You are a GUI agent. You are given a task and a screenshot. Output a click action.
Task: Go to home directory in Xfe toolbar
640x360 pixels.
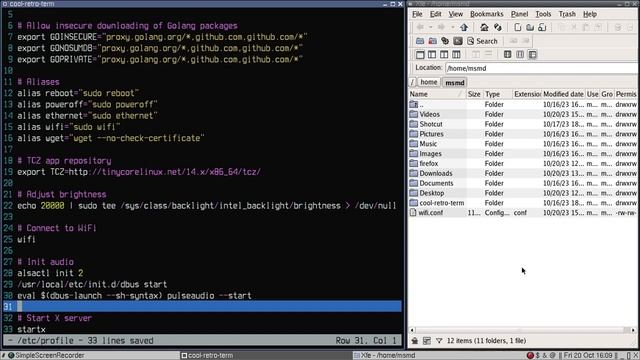coord(484,27)
